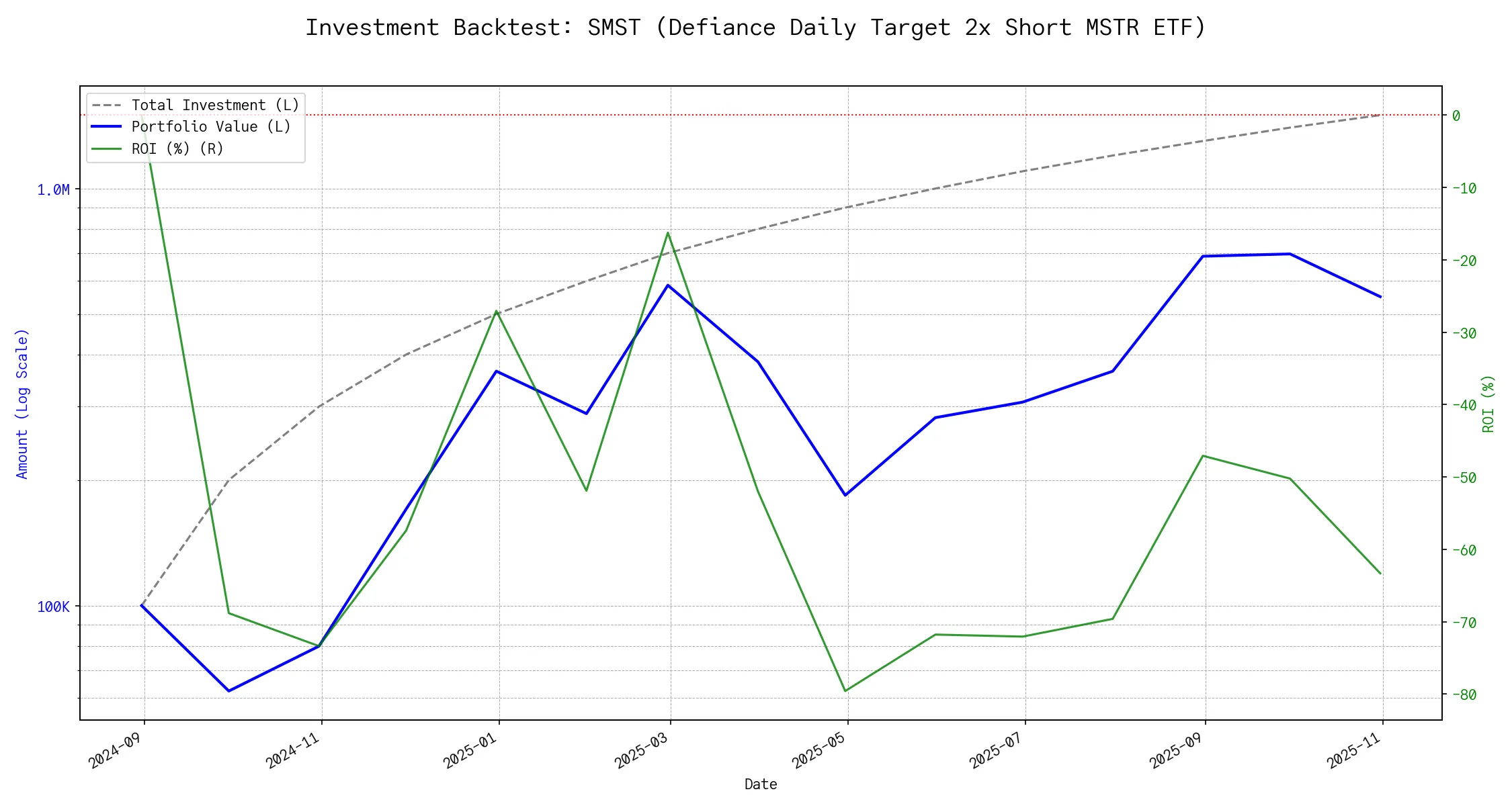Click the blue Portfolio Value legend line swatch
Screen dimensions: 1512x806
pyautogui.click(x=107, y=127)
